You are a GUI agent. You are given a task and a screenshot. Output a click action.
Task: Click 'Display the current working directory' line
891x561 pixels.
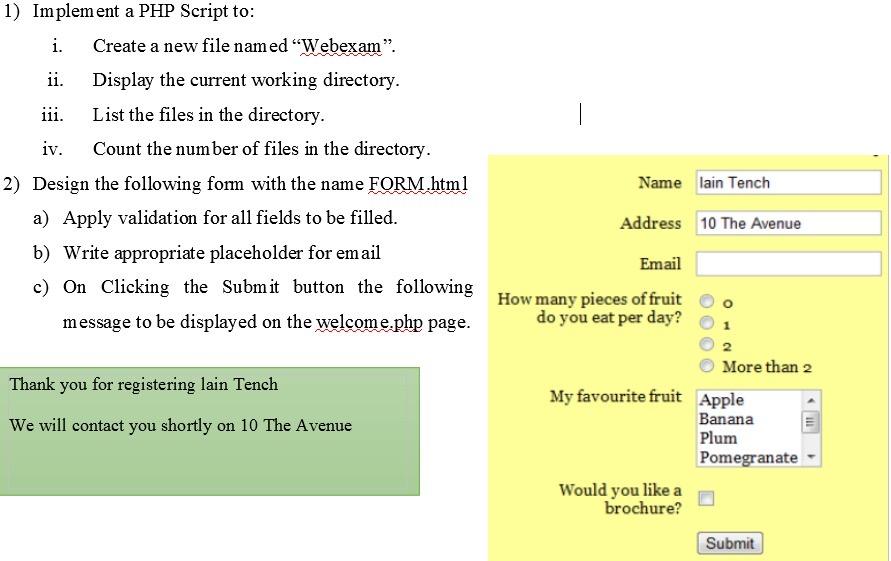[246, 80]
